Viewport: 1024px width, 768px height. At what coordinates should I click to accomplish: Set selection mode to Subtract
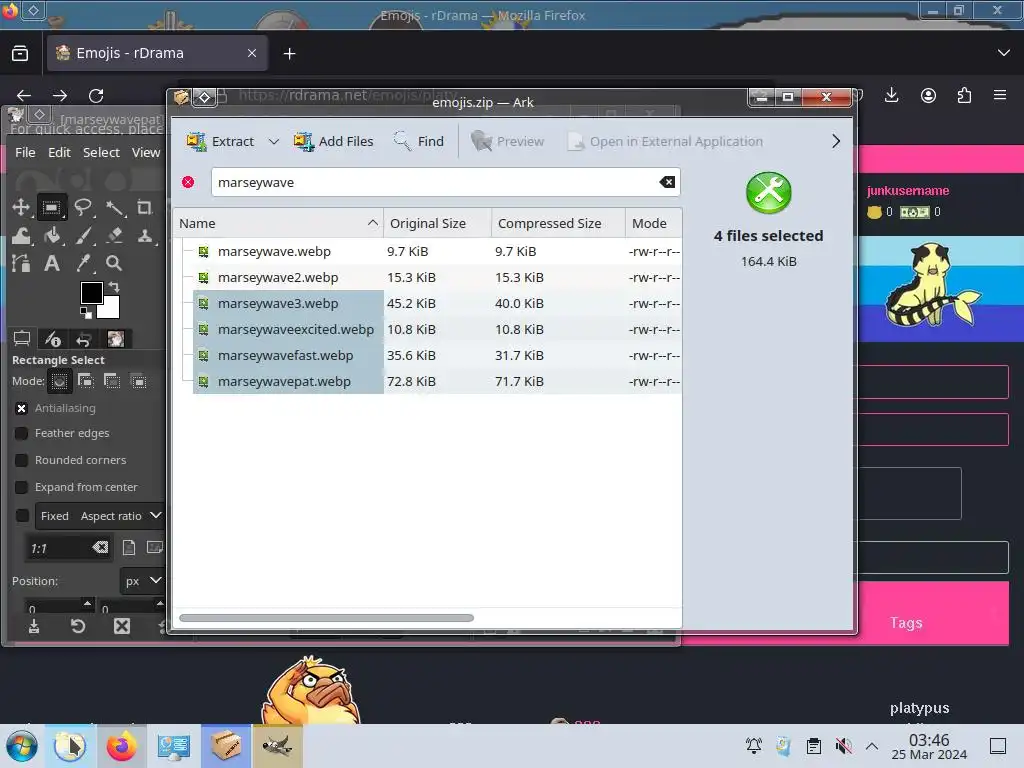pos(112,381)
